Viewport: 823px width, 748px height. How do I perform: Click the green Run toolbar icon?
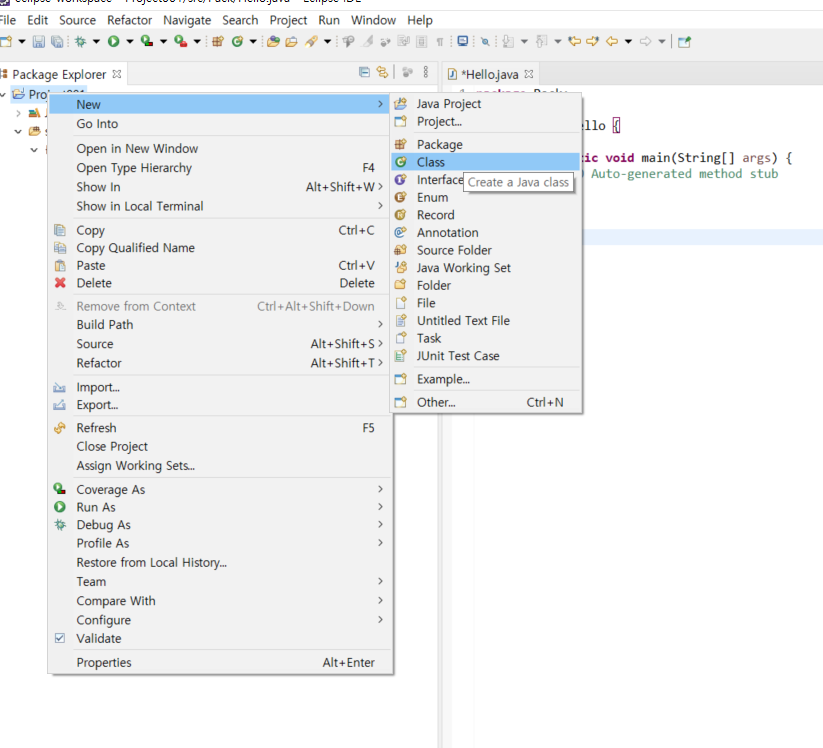113,41
